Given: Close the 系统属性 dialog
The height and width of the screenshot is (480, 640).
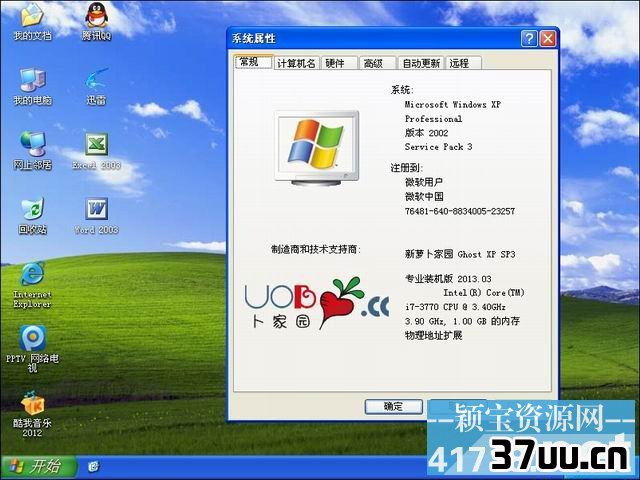Looking at the screenshot, I should coord(547,39).
